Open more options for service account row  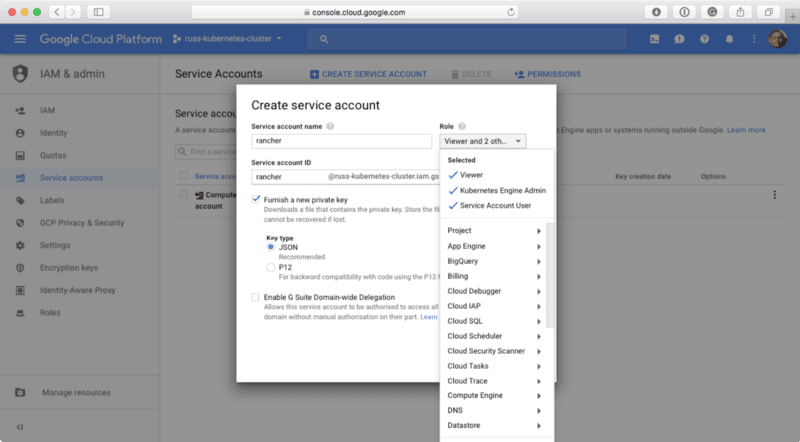pos(774,195)
